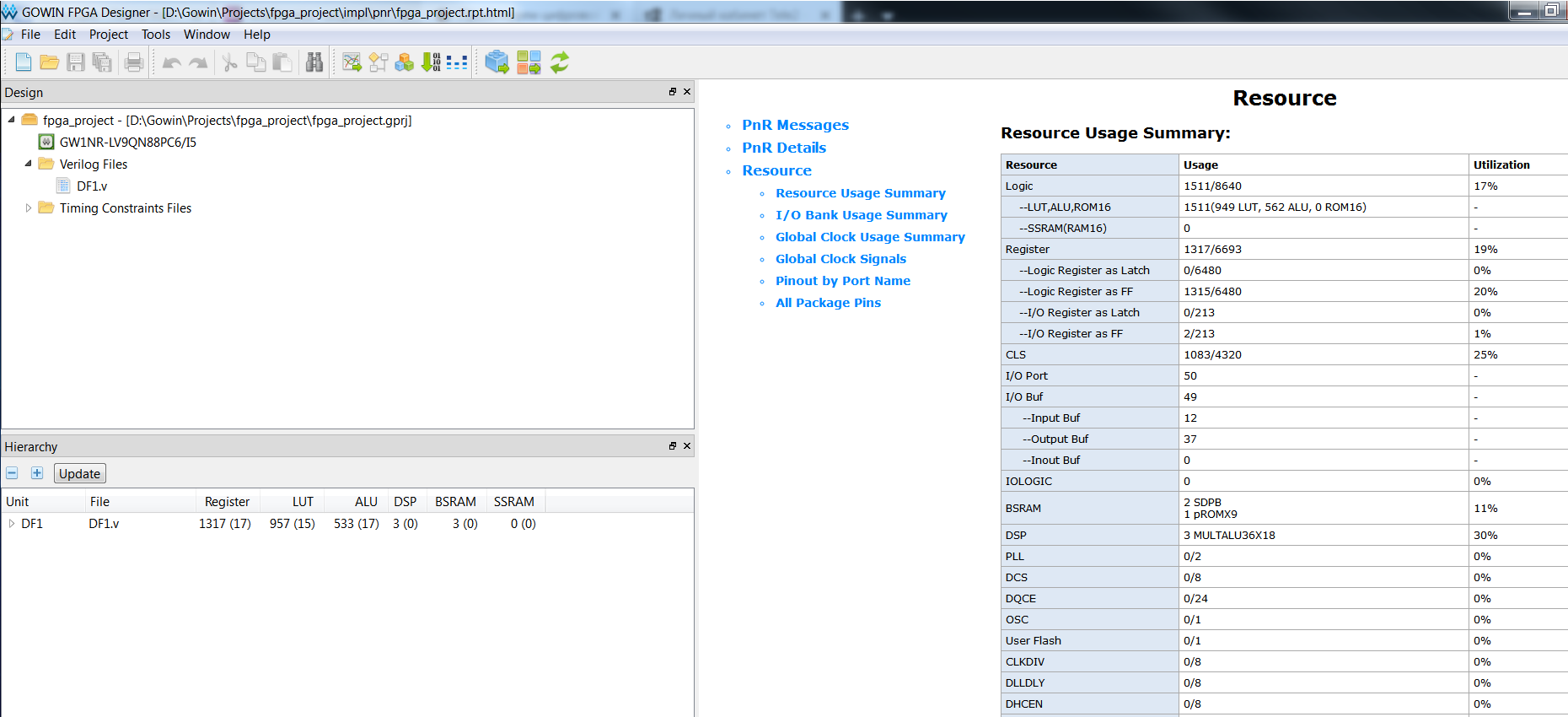This screenshot has width=1568, height=717.
Task: Click the blue dotted grid icon
Action: point(457,62)
